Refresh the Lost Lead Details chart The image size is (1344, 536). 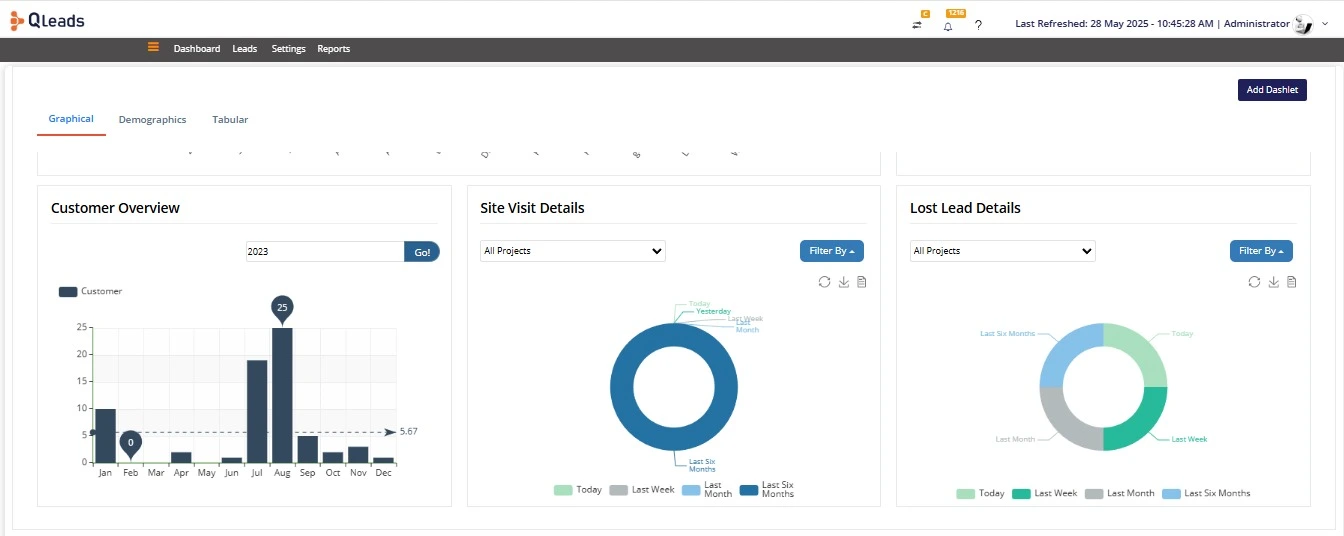(1254, 282)
